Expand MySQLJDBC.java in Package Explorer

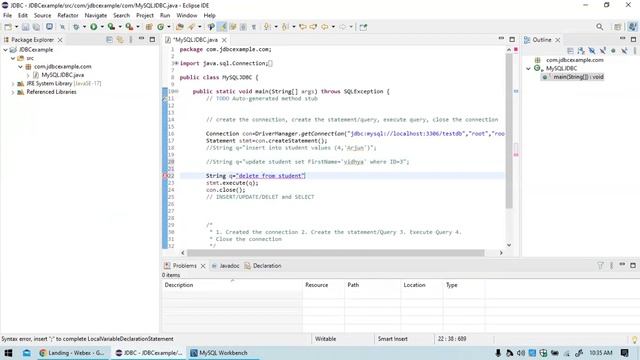pyautogui.click(x=28, y=75)
